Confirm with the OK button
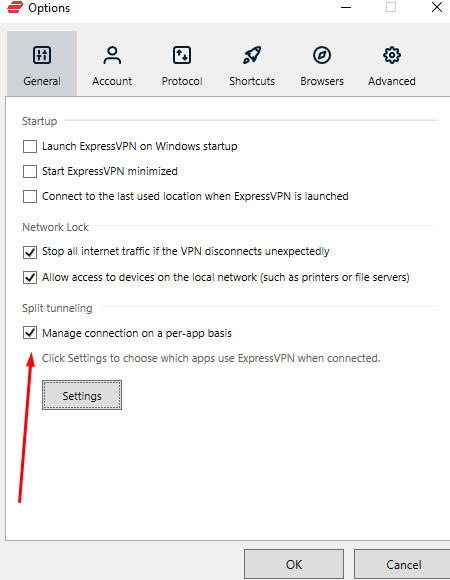This screenshot has width=450, height=580. [x=294, y=564]
